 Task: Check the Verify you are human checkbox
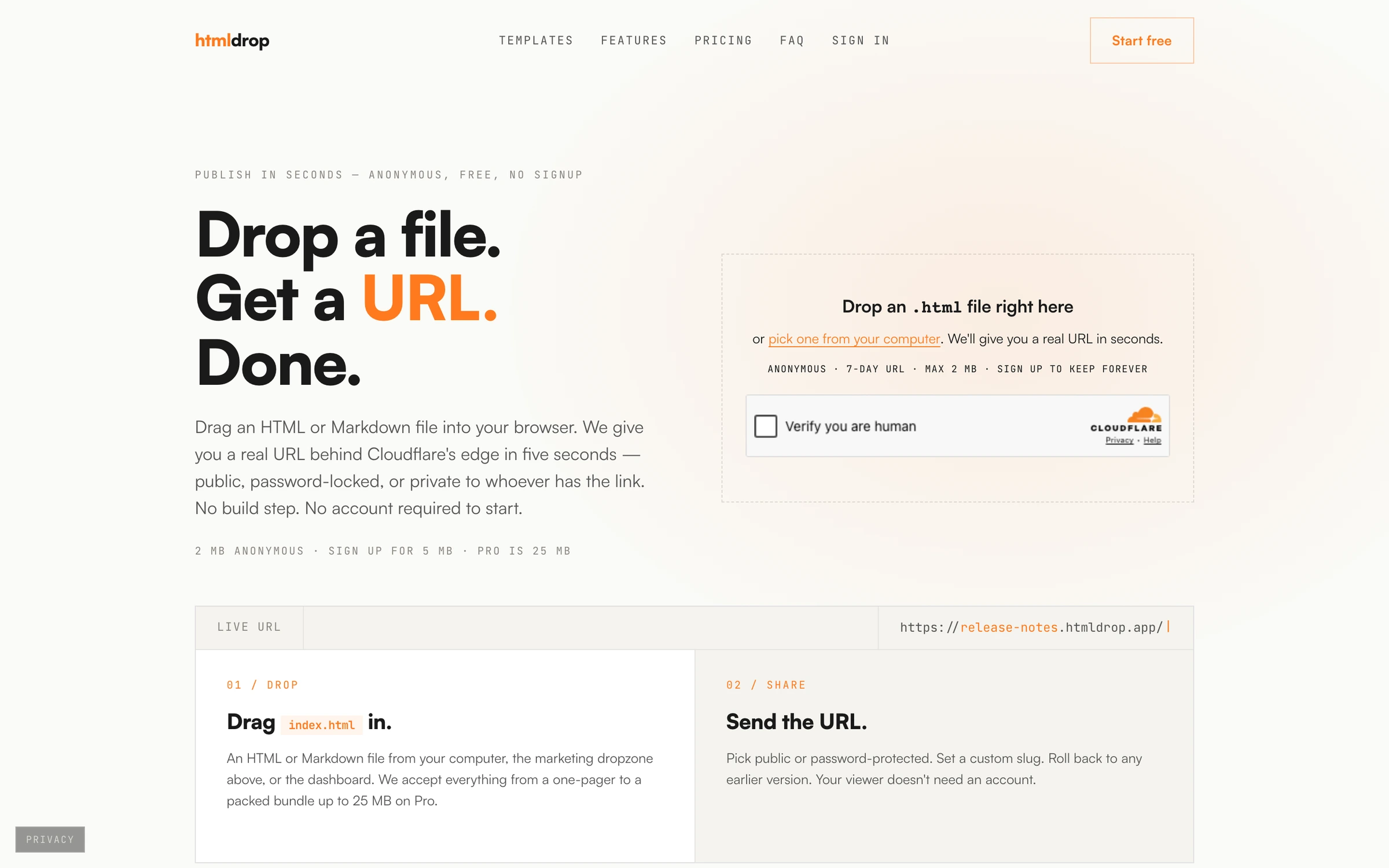pos(765,426)
